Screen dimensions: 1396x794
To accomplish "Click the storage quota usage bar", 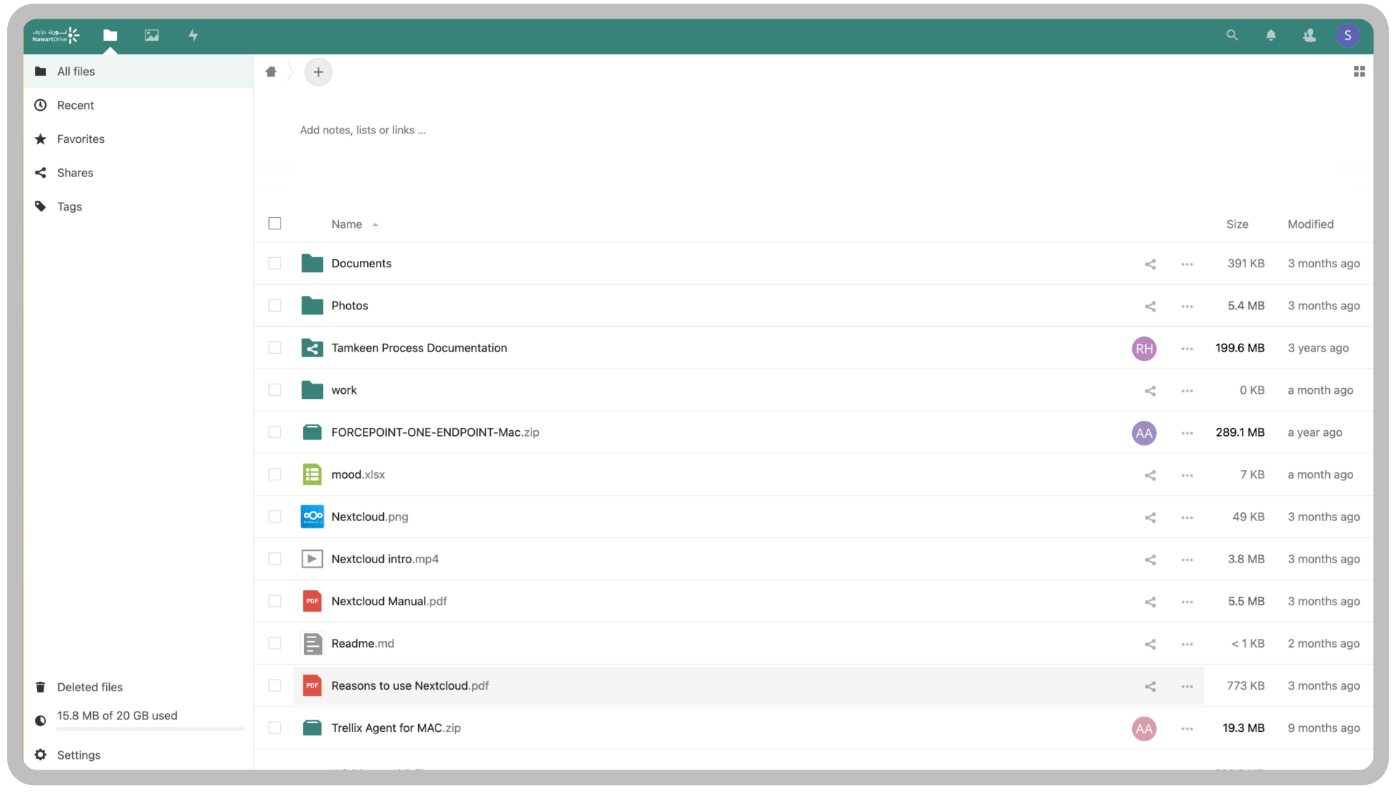I will point(150,729).
